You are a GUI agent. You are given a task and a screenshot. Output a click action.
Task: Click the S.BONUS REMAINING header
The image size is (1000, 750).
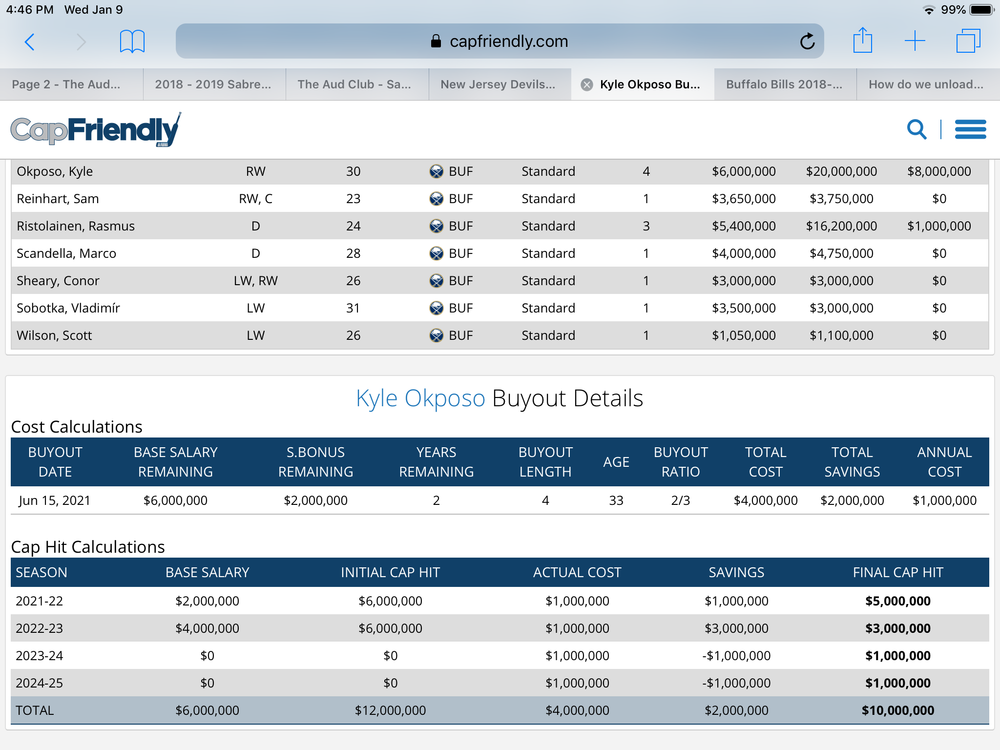click(315, 462)
